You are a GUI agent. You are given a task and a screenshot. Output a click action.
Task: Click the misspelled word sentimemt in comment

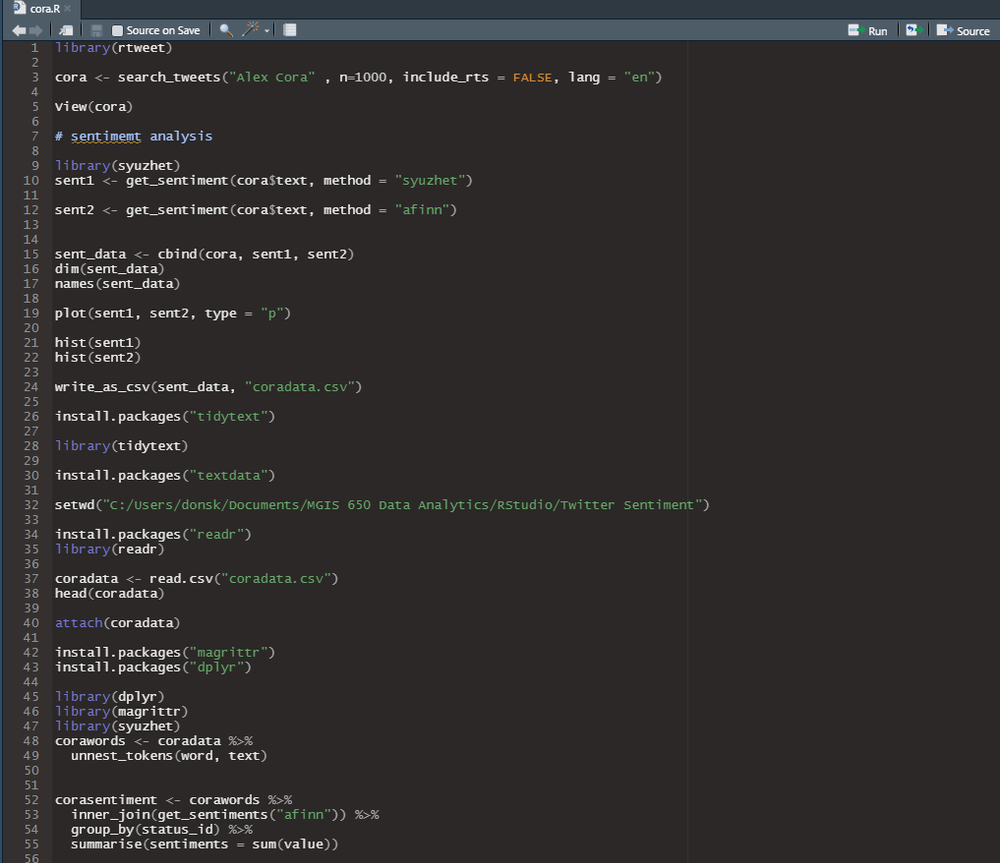click(106, 136)
